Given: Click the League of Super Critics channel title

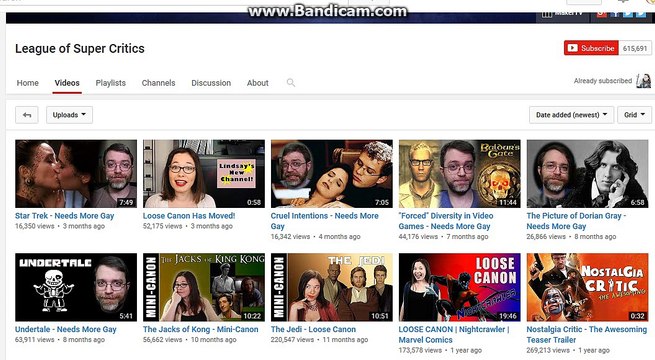Looking at the screenshot, I should click(x=80, y=48).
